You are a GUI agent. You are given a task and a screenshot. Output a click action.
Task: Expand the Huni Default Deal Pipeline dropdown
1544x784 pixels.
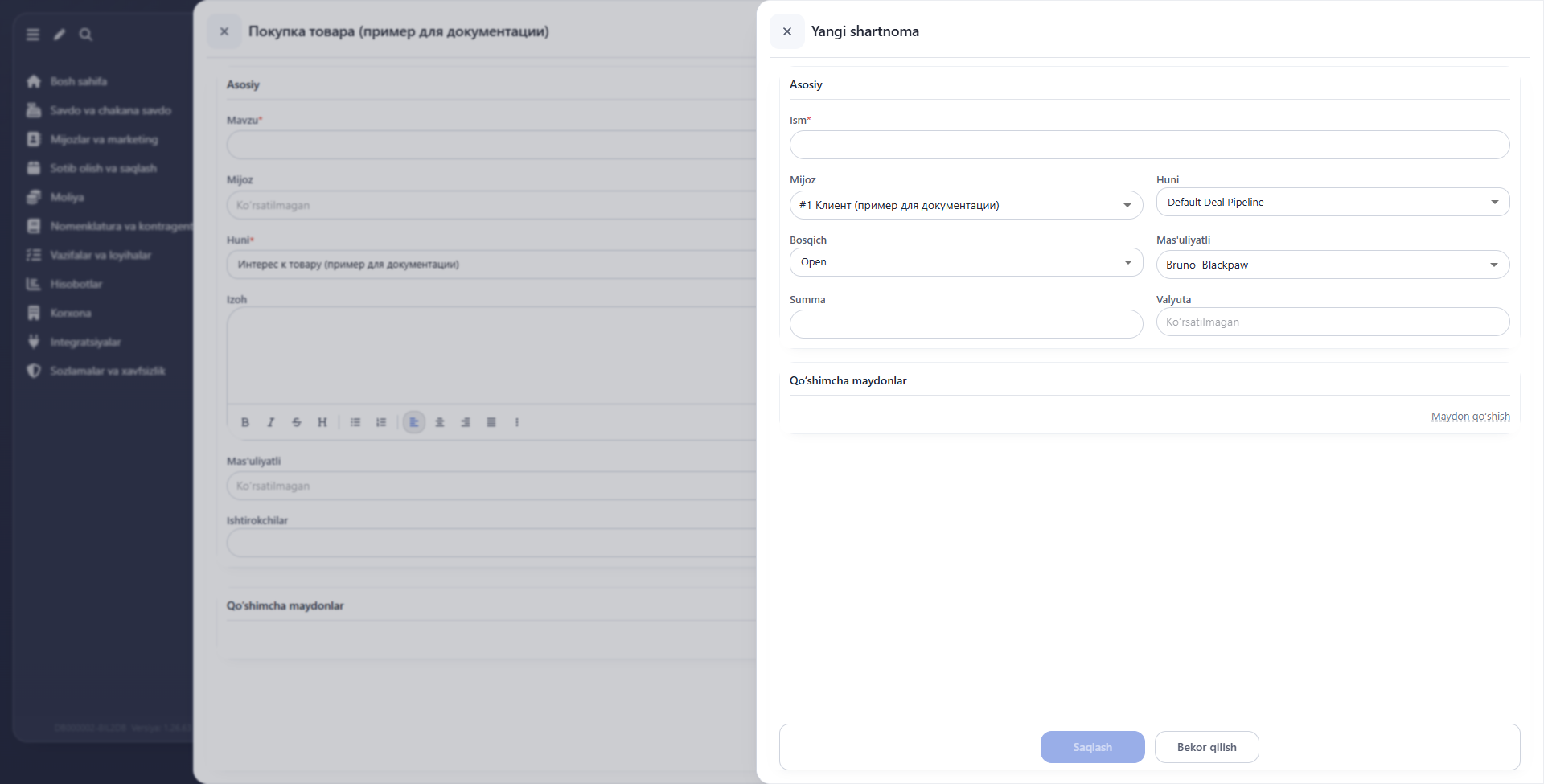(1333, 202)
